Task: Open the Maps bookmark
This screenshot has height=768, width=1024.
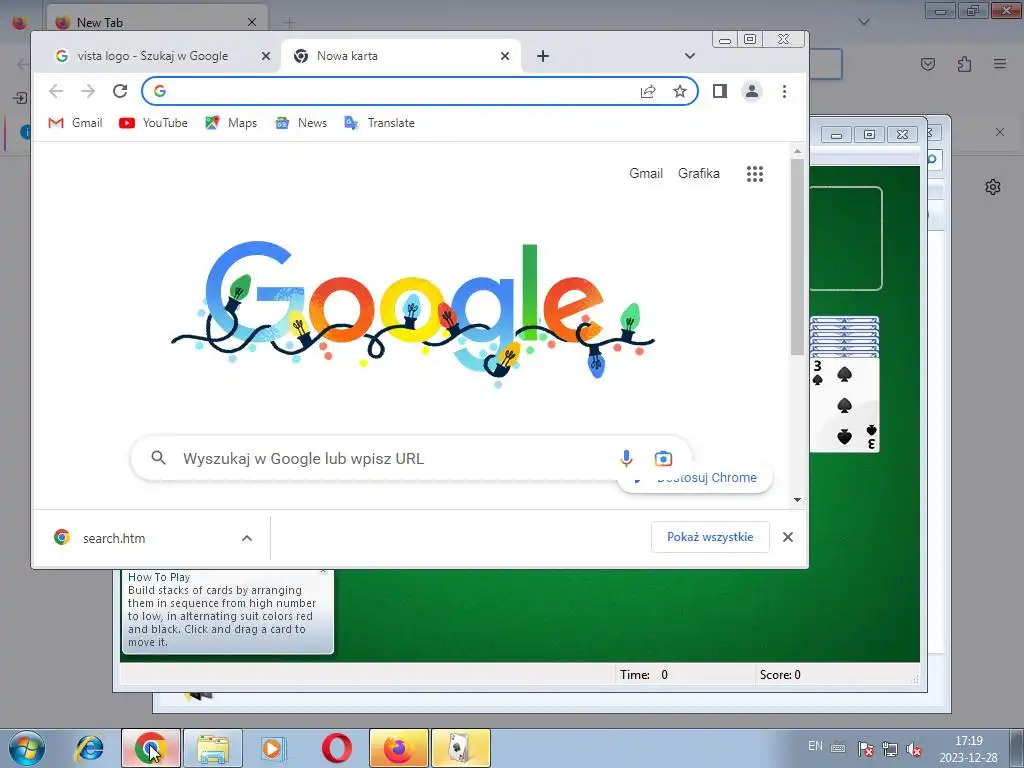Action: (x=231, y=123)
